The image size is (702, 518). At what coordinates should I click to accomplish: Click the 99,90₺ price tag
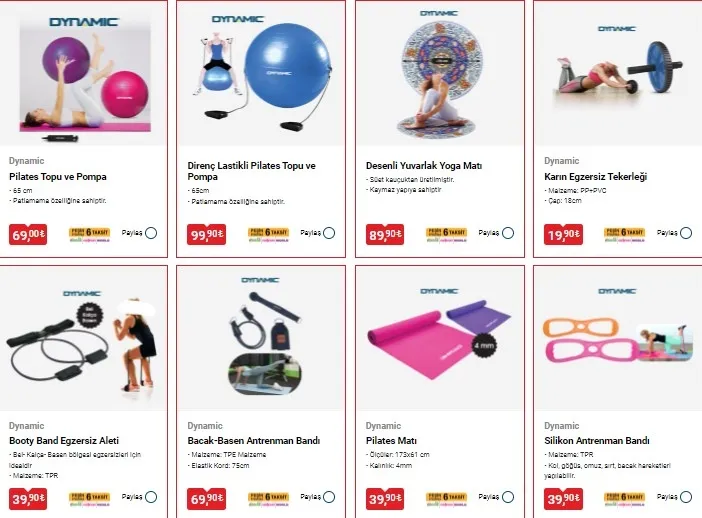coord(206,234)
